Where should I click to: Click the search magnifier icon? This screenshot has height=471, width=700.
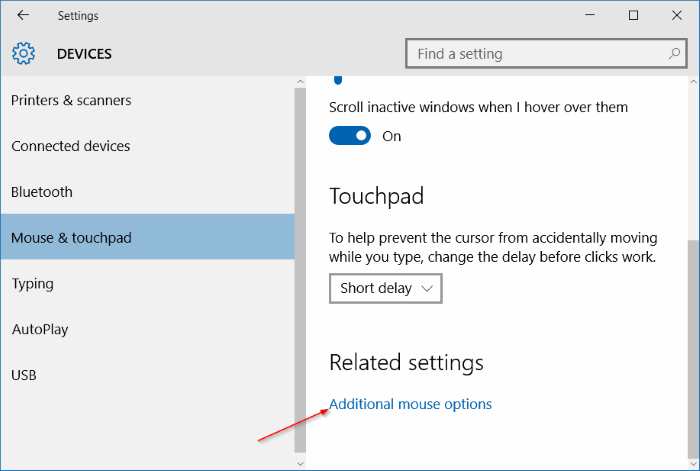pos(674,54)
